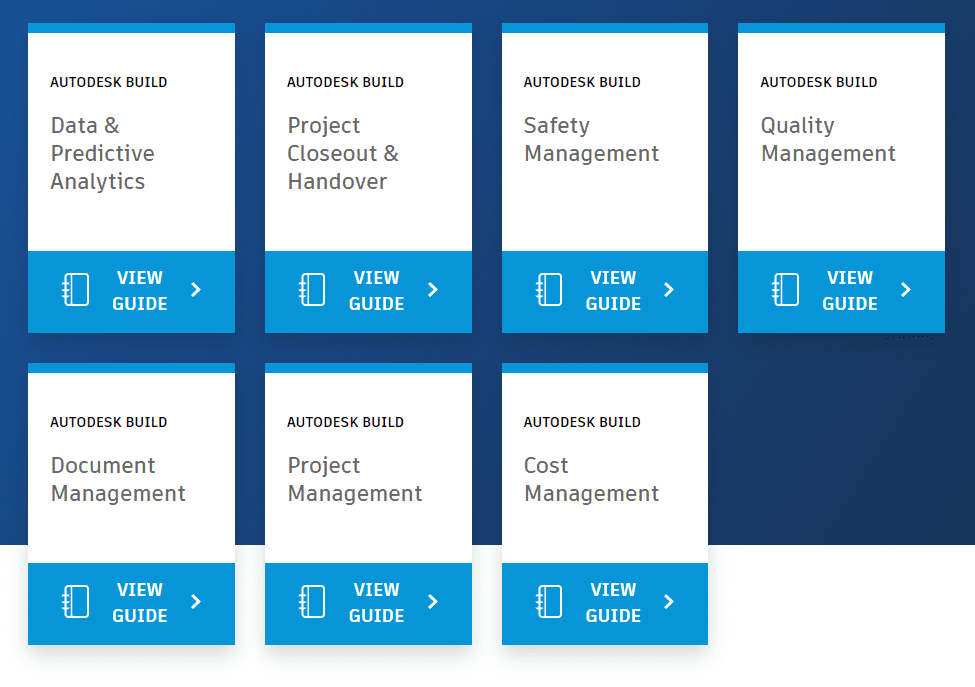Viewport: 975px width, 687px height.
Task: Click the guide book icon on Quality Management card
Action: 786,290
